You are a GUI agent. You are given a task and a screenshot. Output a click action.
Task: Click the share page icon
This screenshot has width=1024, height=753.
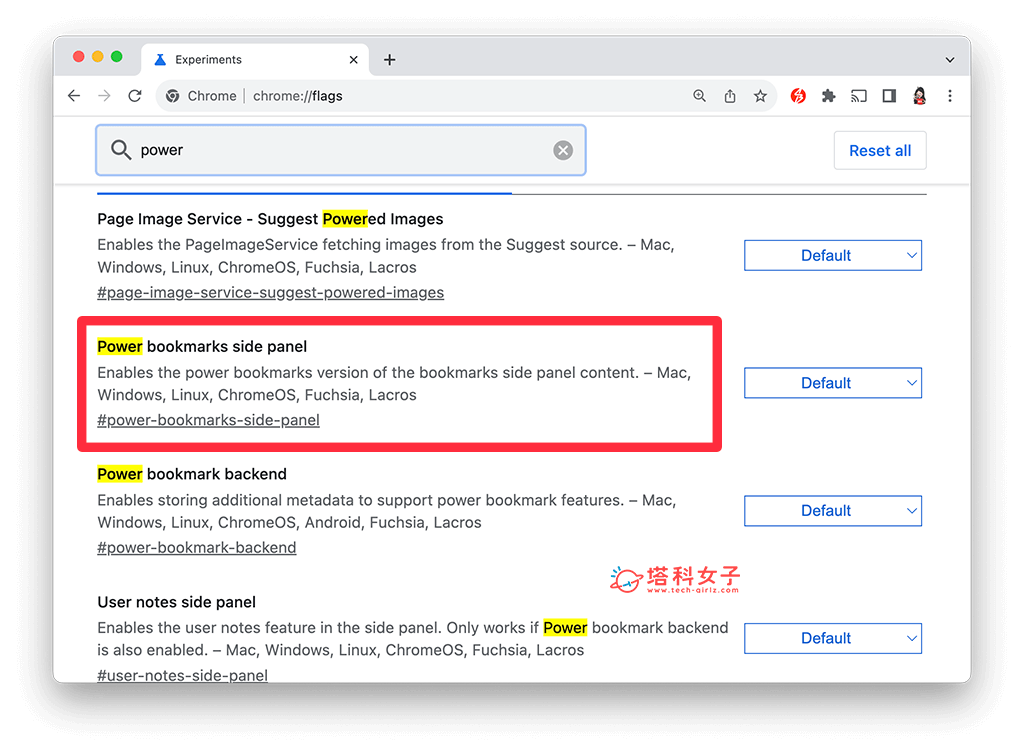pos(730,96)
